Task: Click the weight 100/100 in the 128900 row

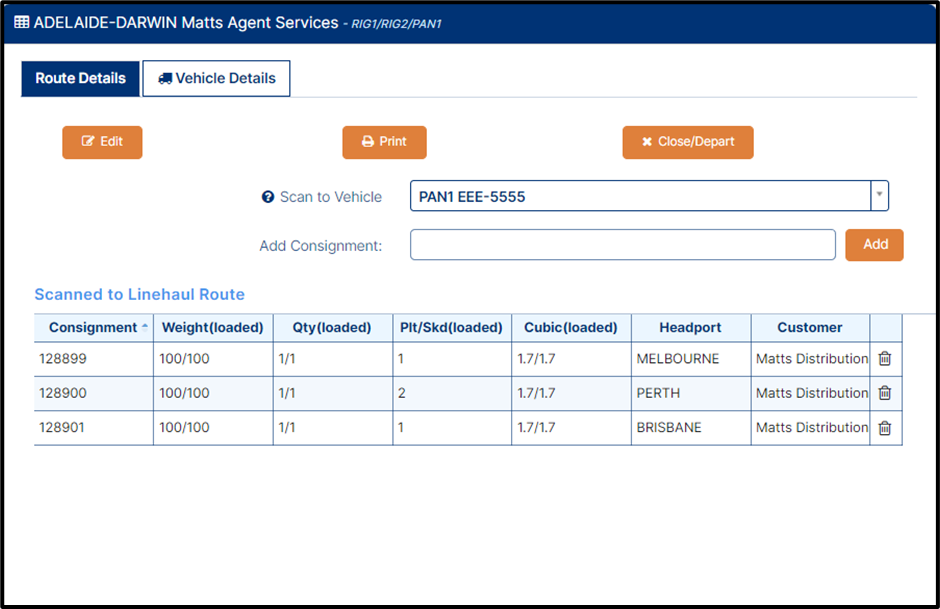Action: coord(184,393)
